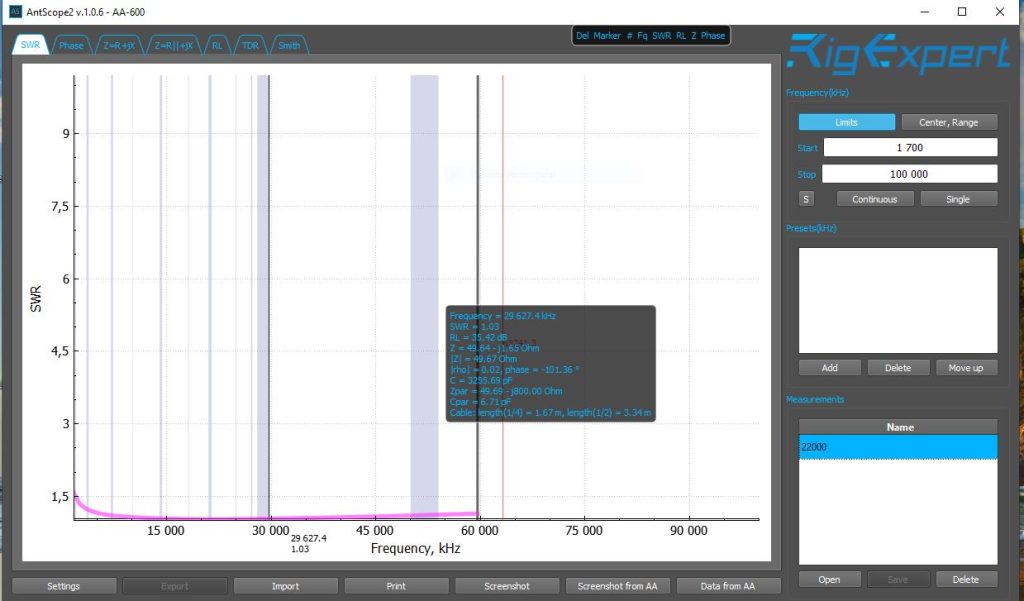This screenshot has height=601, width=1024.
Task: Click the Fq column in marker header
Action: pos(642,36)
